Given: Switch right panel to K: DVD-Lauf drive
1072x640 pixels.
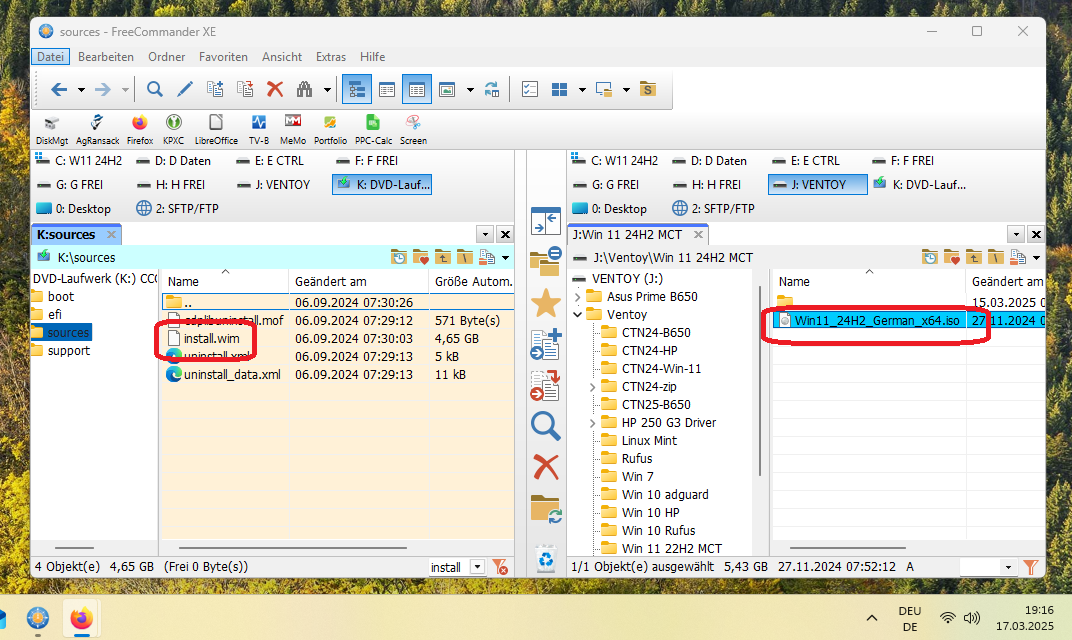Looking at the screenshot, I should [x=921, y=185].
